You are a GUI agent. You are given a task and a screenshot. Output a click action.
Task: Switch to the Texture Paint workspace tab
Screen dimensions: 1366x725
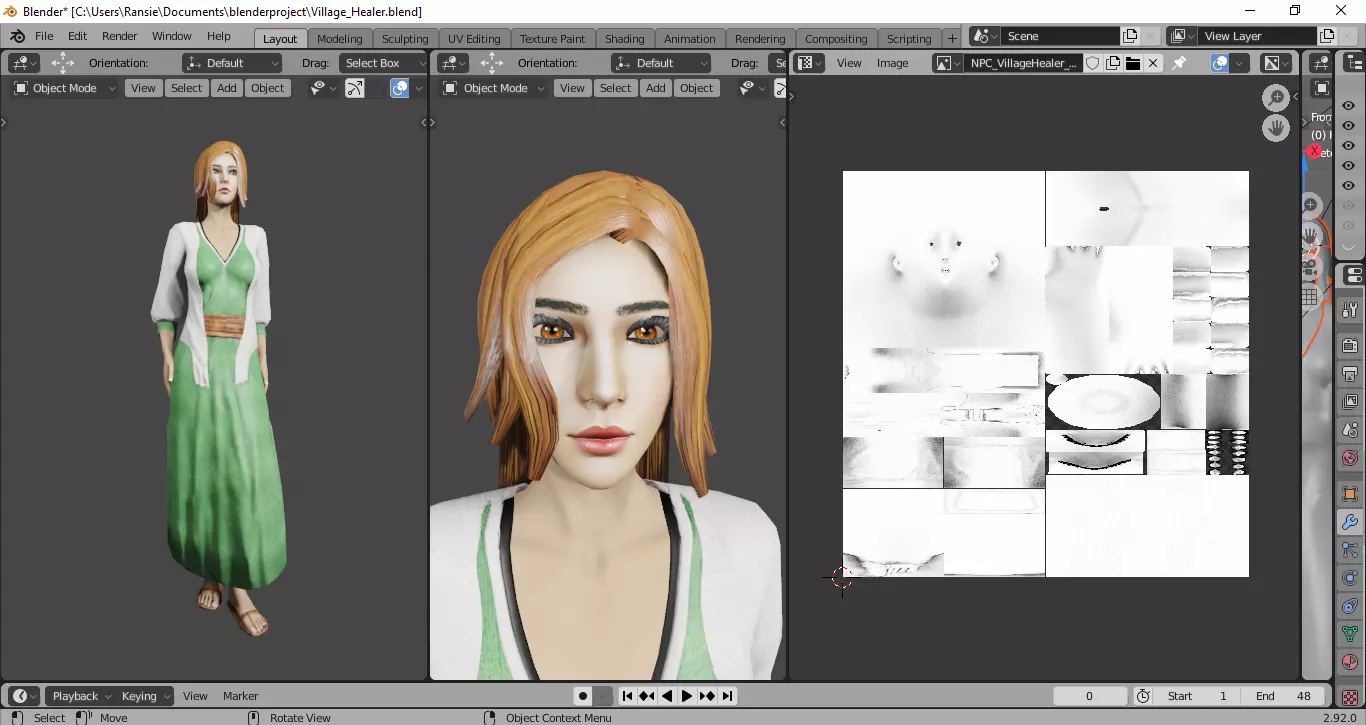[x=552, y=39]
